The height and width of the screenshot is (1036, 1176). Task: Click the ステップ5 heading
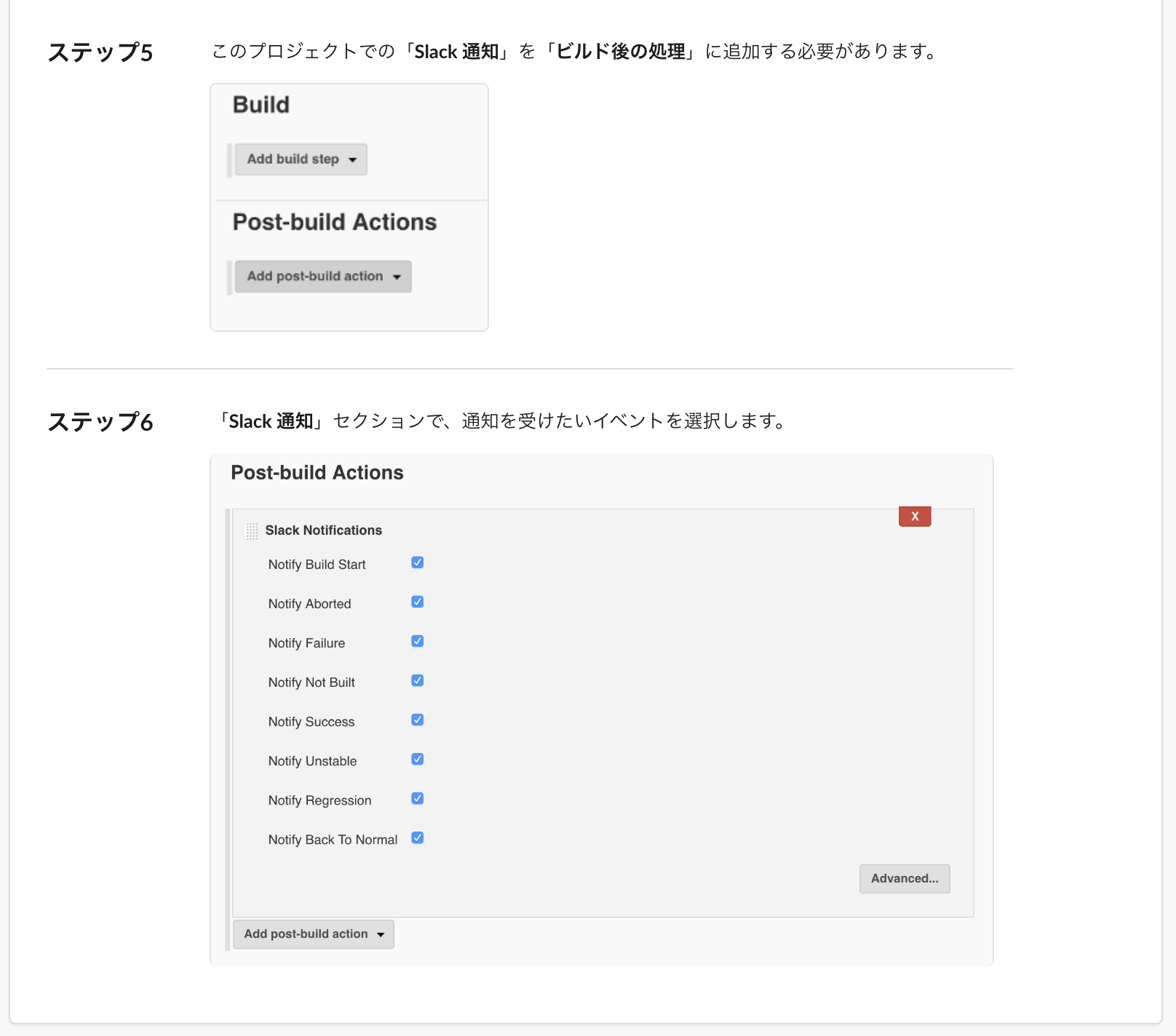(100, 52)
